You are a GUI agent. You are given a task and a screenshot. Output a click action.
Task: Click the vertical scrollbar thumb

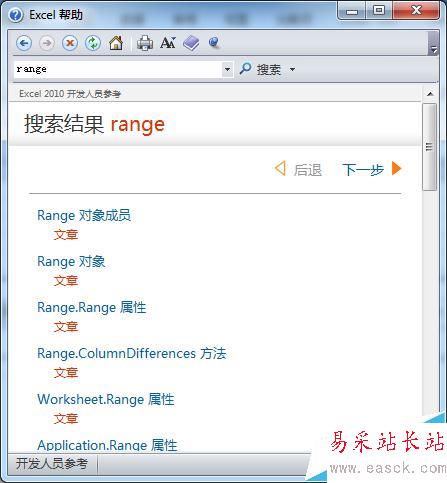(x=429, y=147)
